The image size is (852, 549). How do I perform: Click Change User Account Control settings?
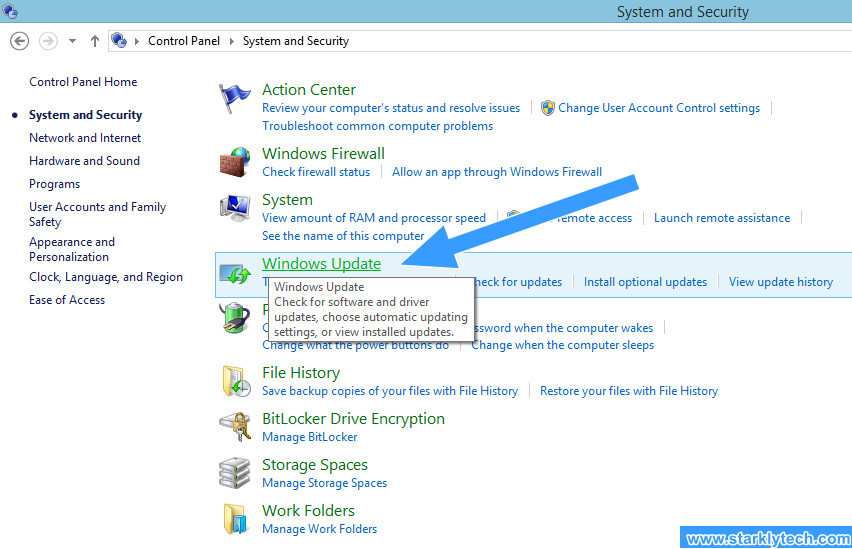659,108
